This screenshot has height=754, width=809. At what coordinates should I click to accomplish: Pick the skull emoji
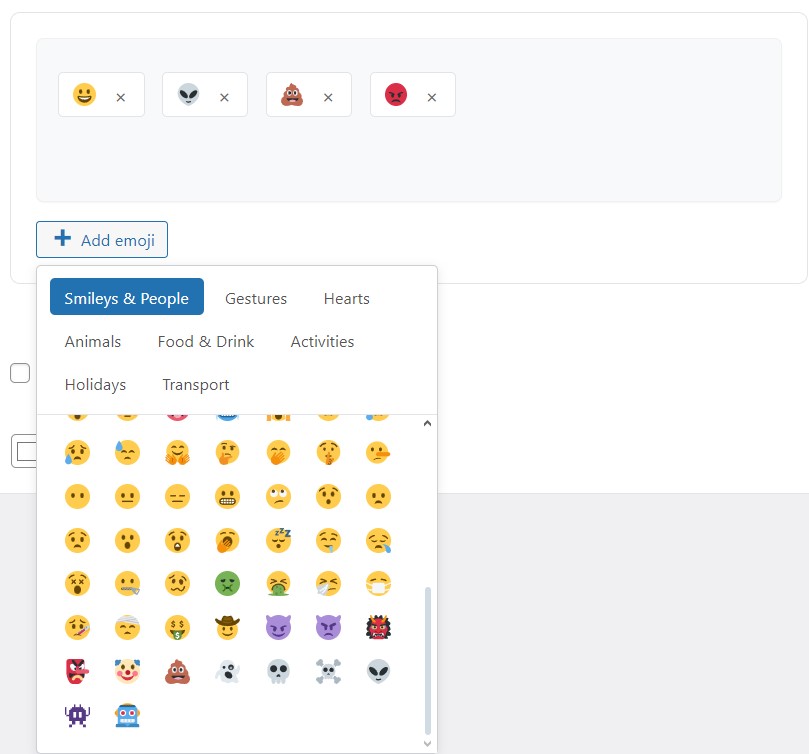pyautogui.click(x=278, y=671)
